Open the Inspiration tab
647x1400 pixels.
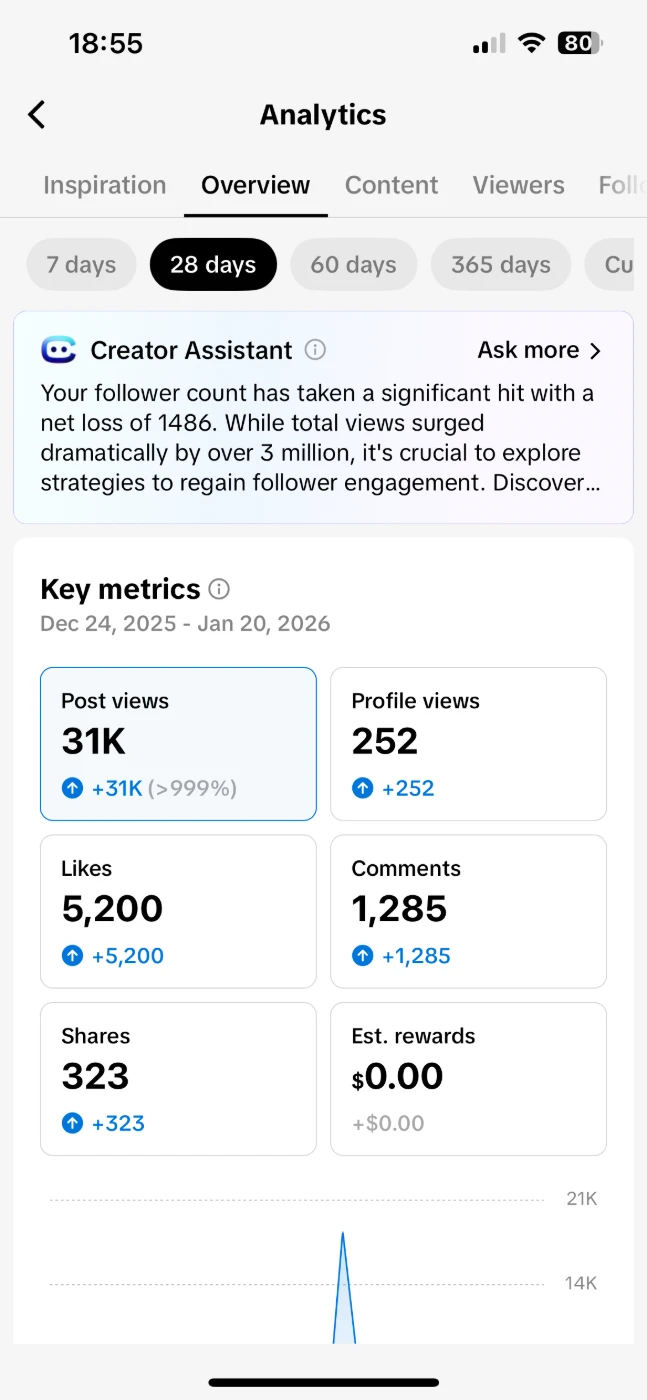104,185
